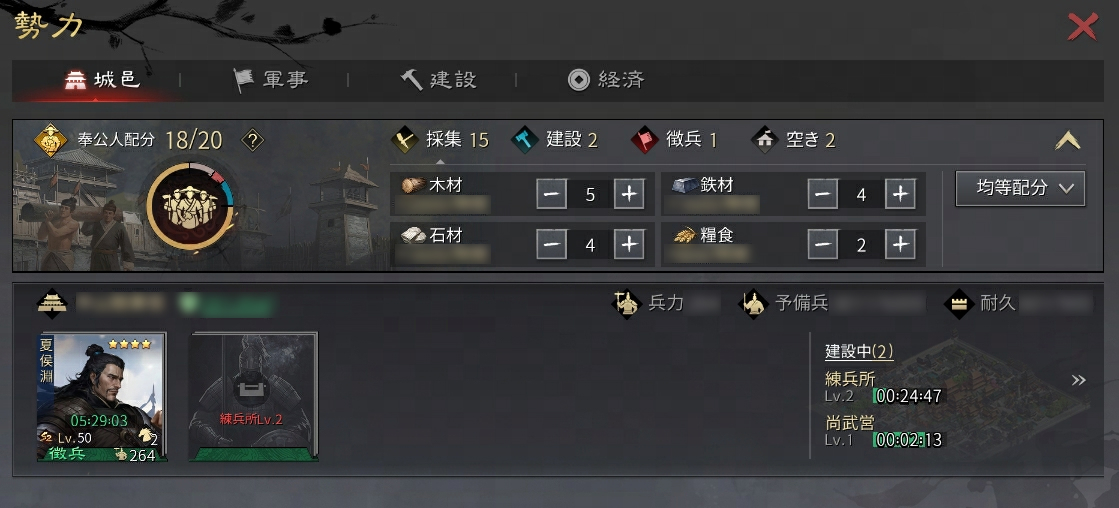Select the 建設 2 worker category
The height and width of the screenshot is (508, 1119).
[x=555, y=140]
